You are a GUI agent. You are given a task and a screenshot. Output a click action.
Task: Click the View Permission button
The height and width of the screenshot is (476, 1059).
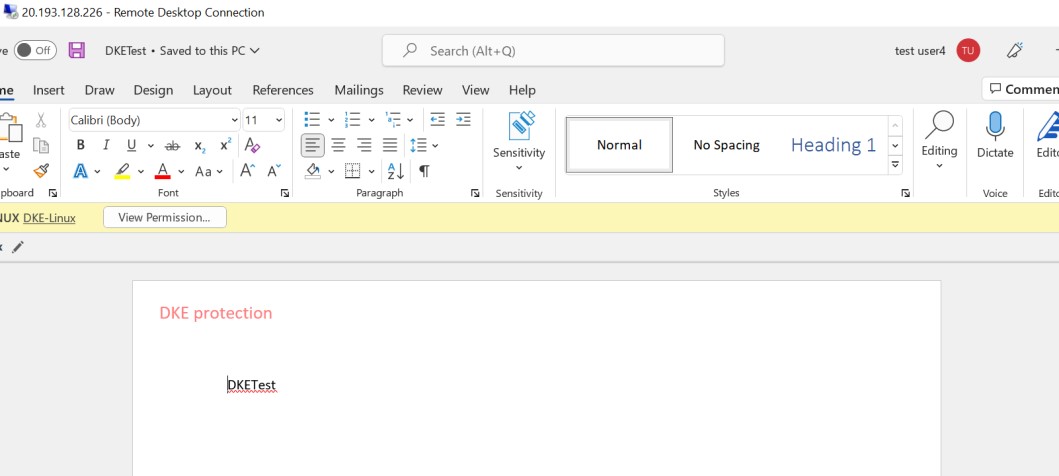point(165,217)
